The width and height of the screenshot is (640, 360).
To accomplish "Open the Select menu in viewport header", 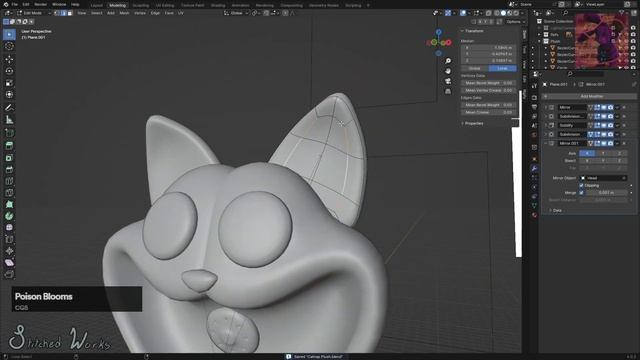I will (x=97, y=13).
